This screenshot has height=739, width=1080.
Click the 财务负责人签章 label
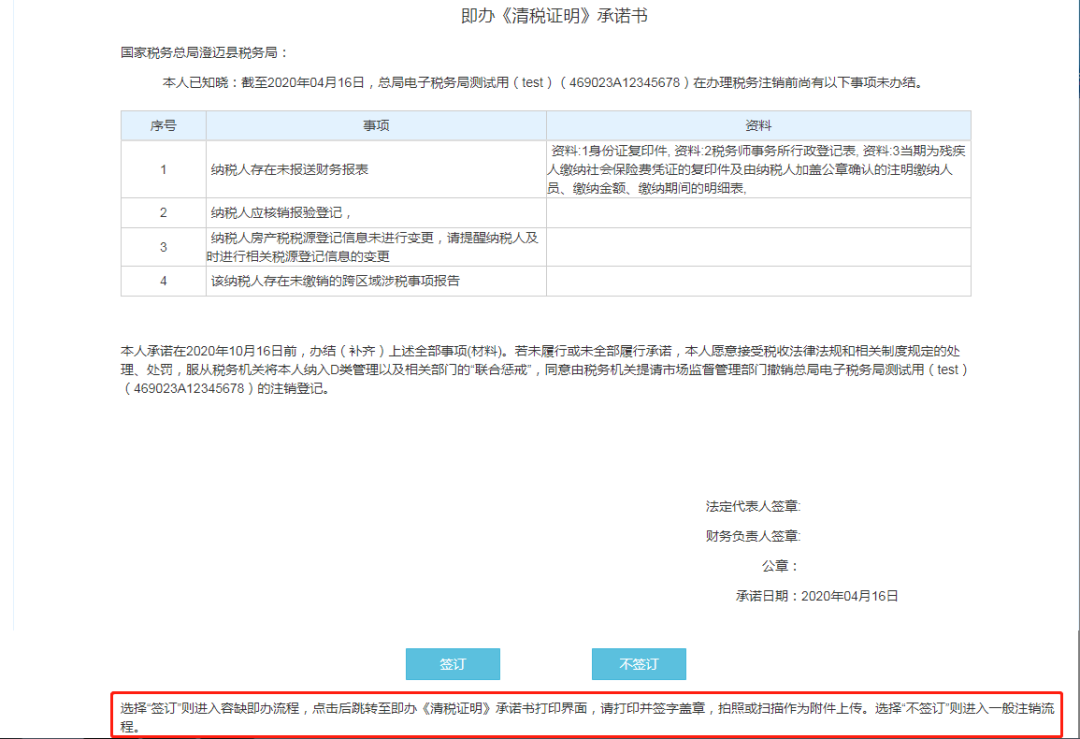[753, 536]
